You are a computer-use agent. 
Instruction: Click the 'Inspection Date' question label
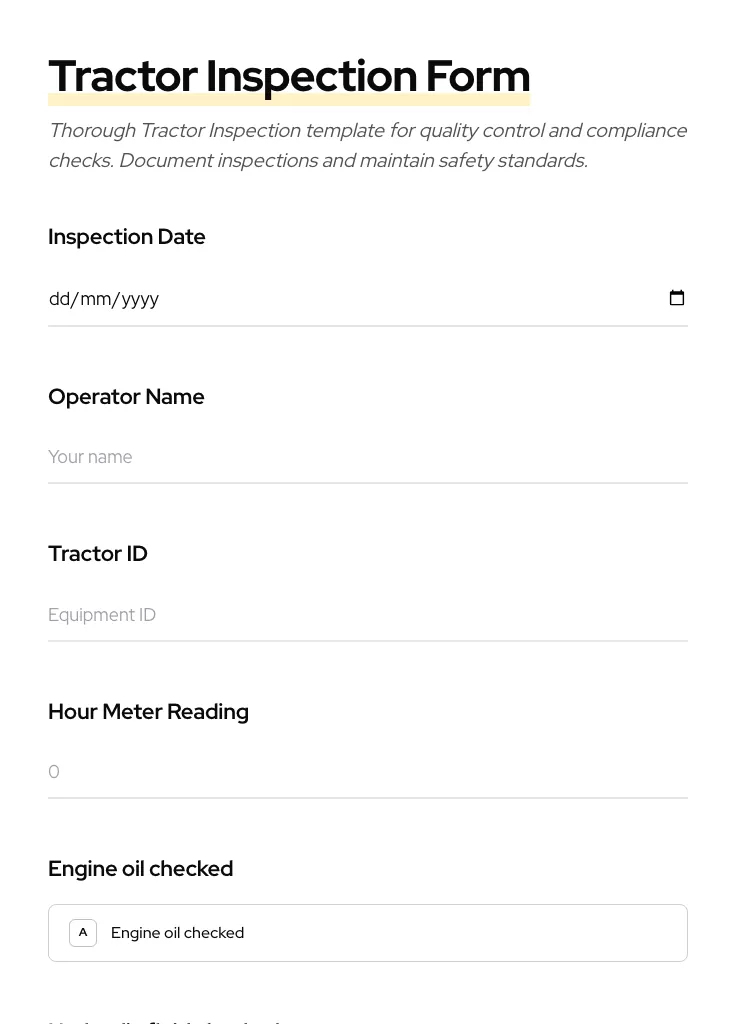click(x=127, y=237)
